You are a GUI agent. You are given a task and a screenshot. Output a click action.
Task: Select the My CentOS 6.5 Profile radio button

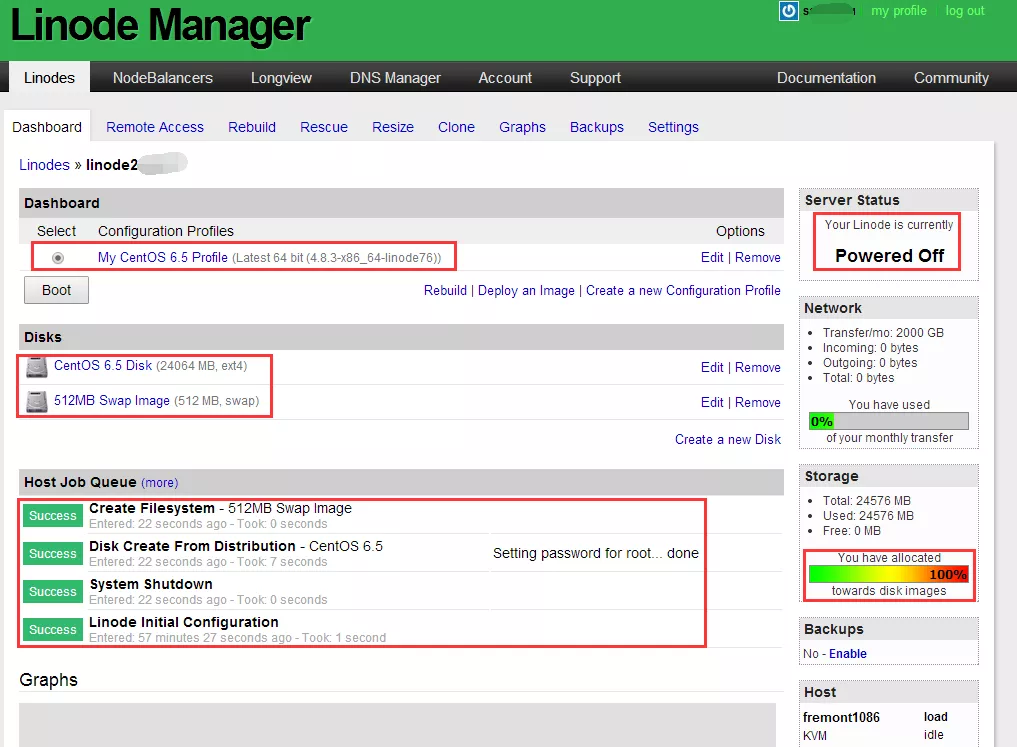tap(58, 258)
